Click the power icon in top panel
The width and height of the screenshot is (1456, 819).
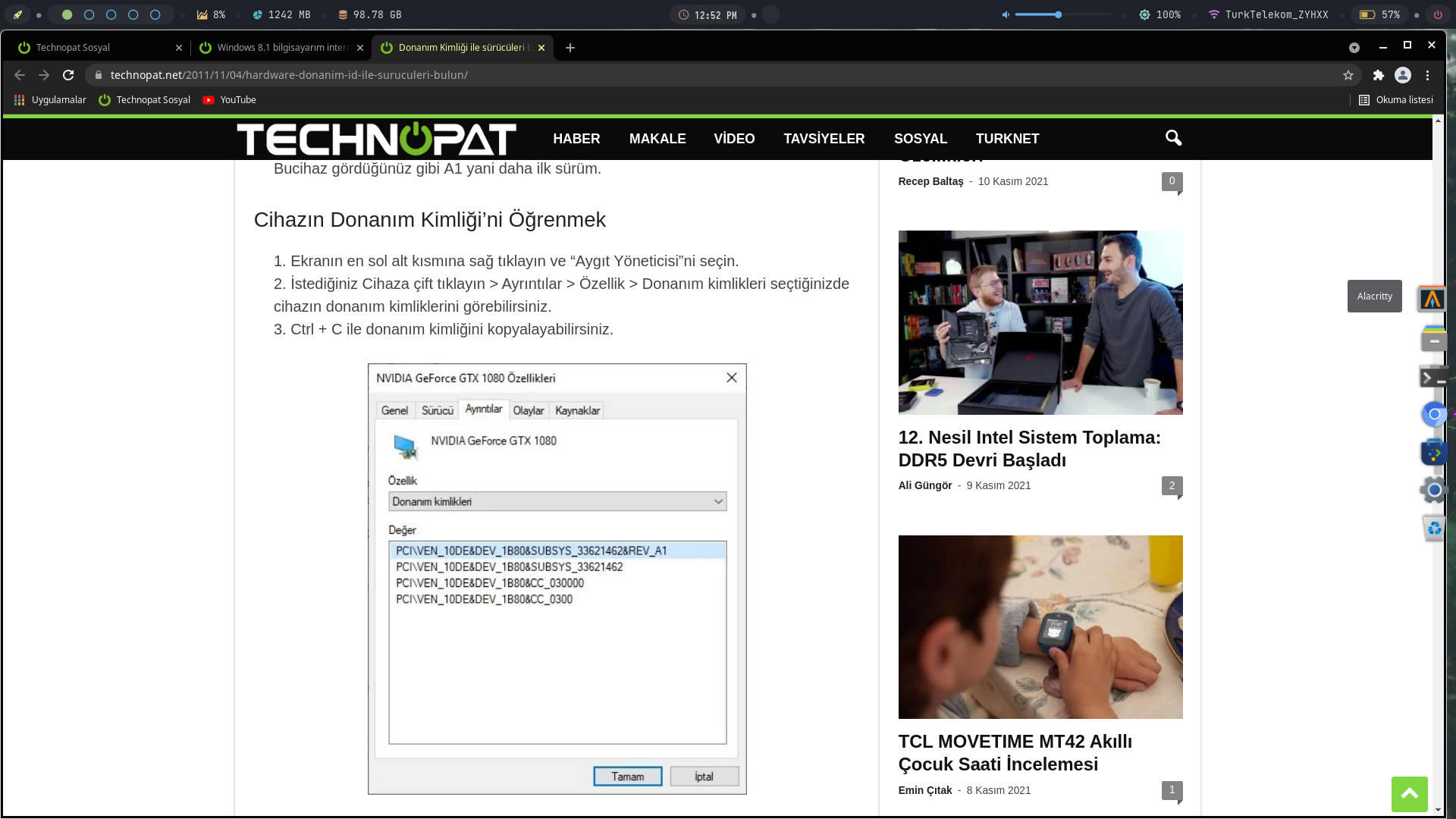pos(1437,14)
